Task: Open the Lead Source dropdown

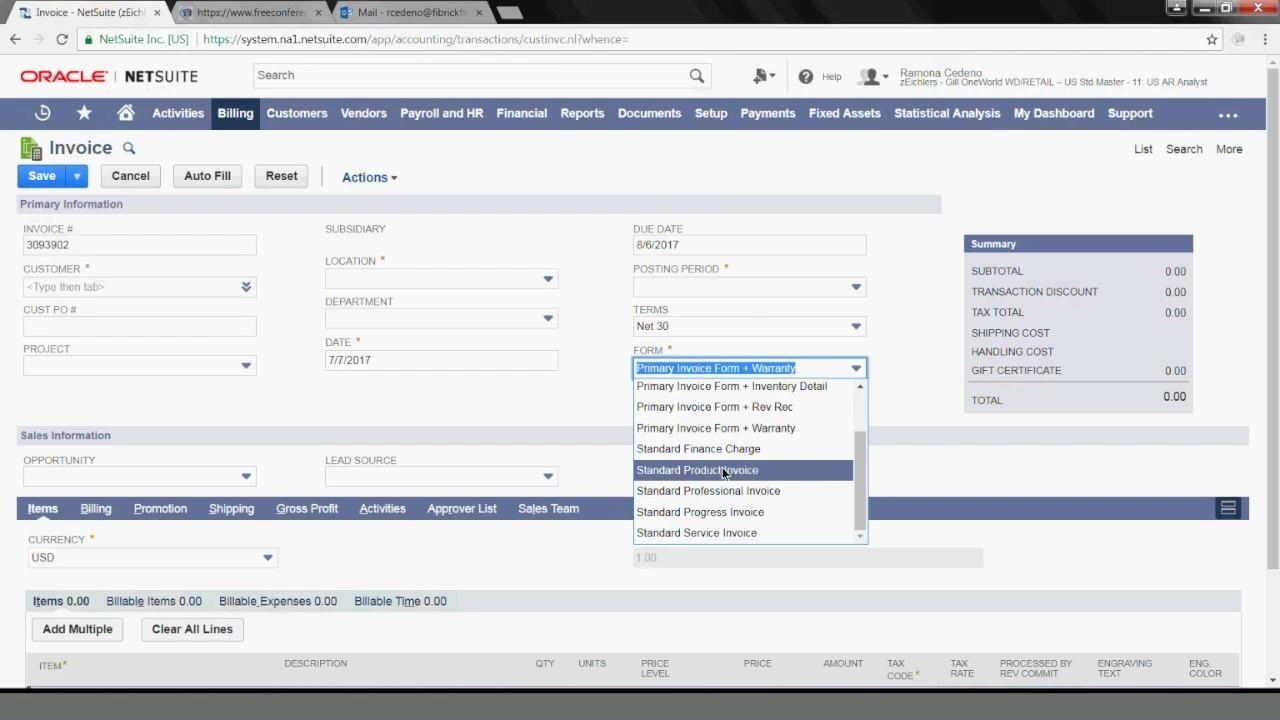Action: pos(548,477)
